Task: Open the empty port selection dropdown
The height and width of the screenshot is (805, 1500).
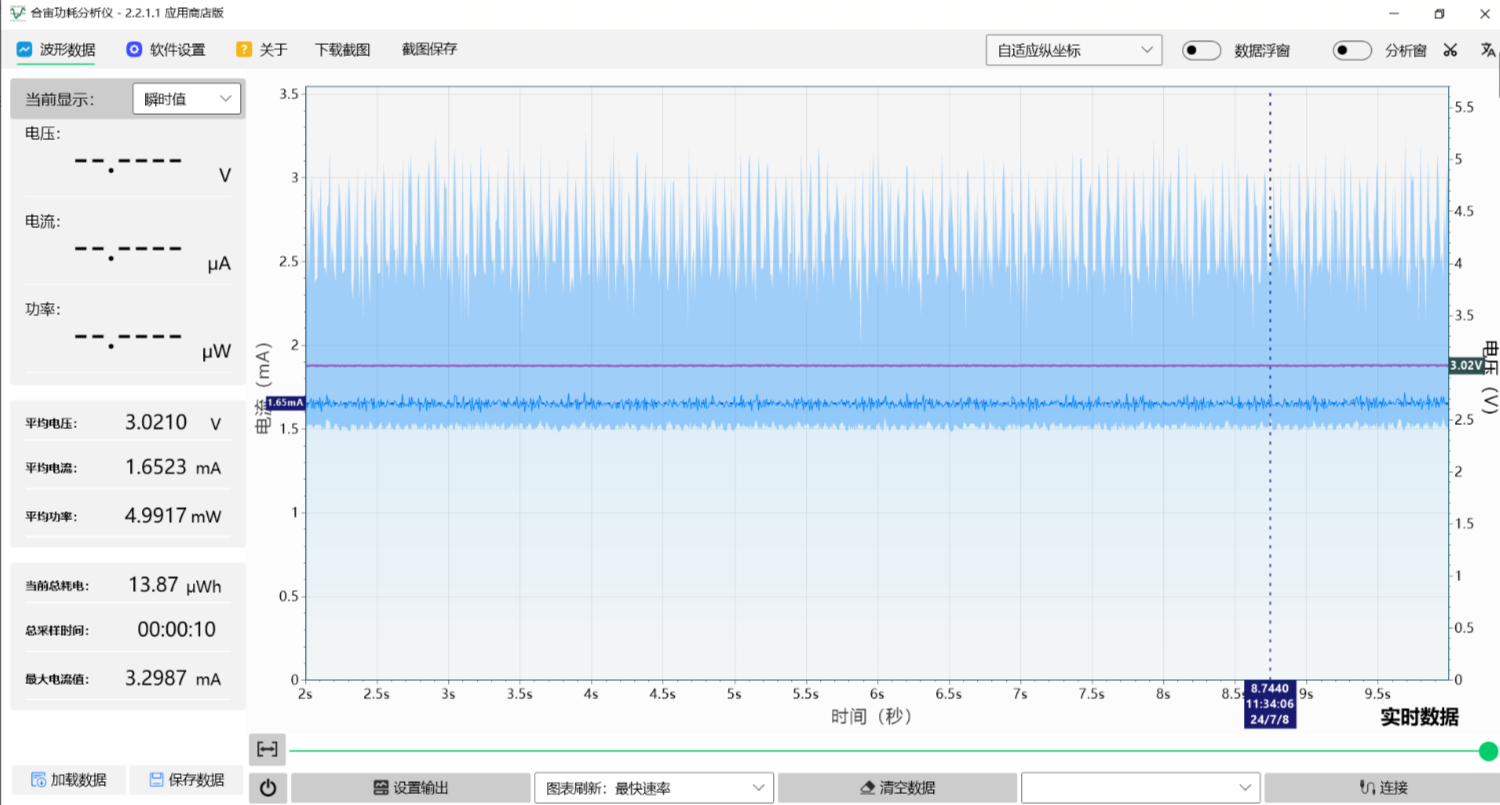Action: pyautogui.click(x=1141, y=788)
